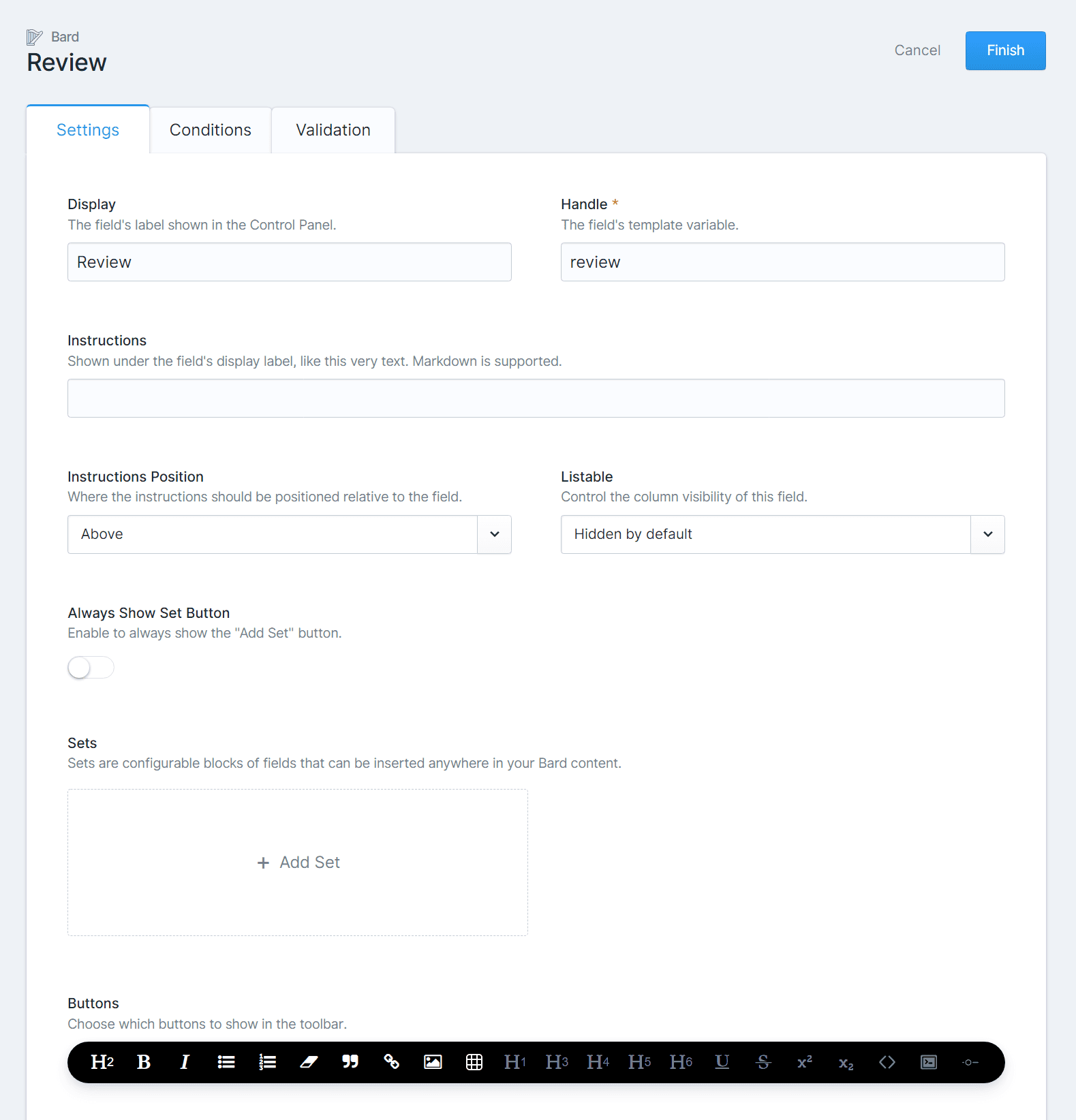Expand the Listable dropdown arrow

coord(987,534)
